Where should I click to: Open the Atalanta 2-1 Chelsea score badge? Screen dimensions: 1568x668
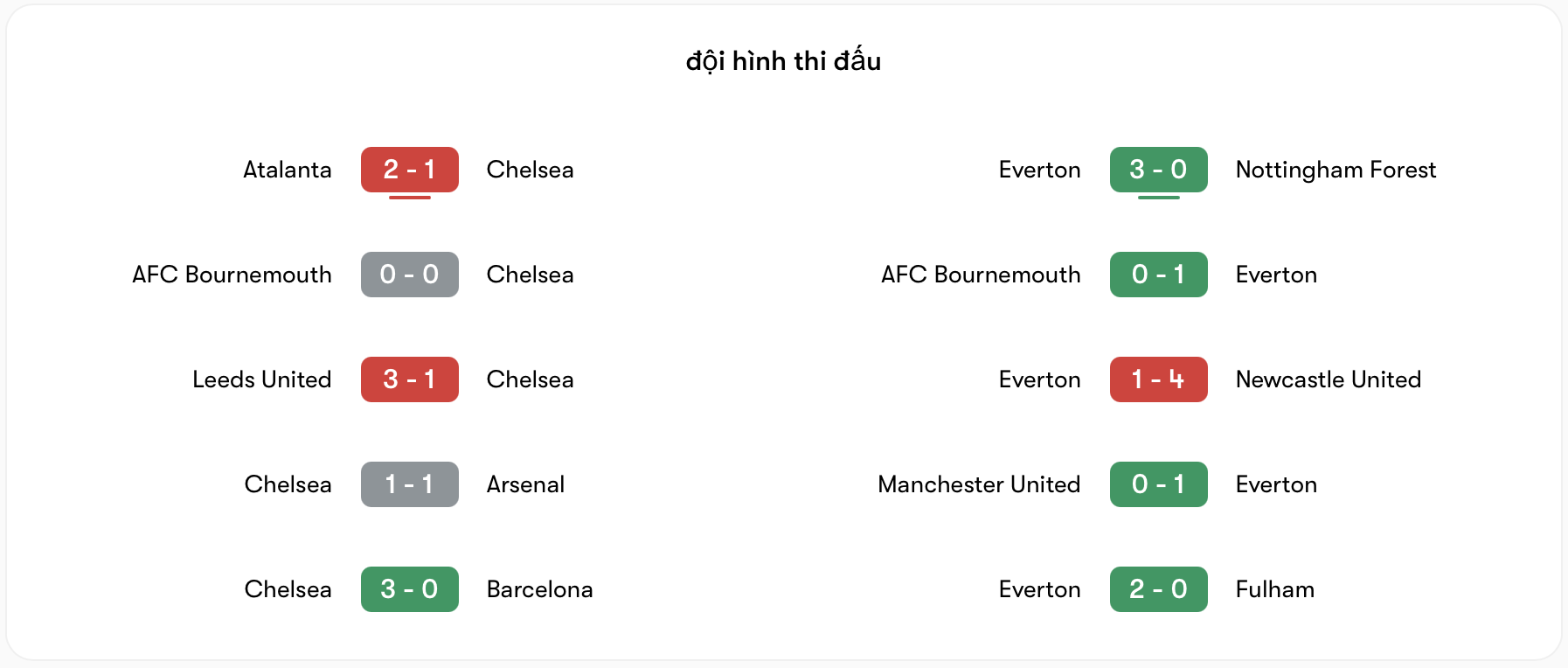click(409, 170)
